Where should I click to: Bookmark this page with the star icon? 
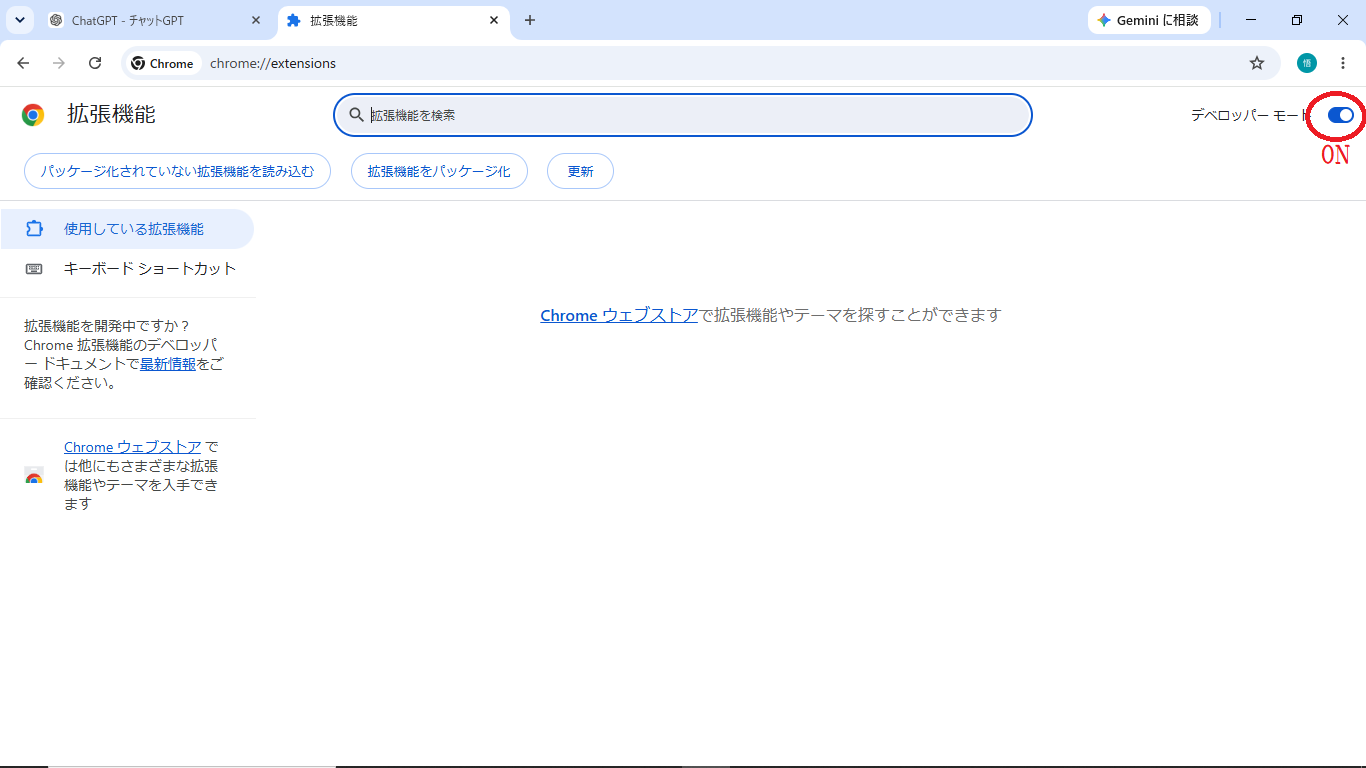[x=1257, y=63]
